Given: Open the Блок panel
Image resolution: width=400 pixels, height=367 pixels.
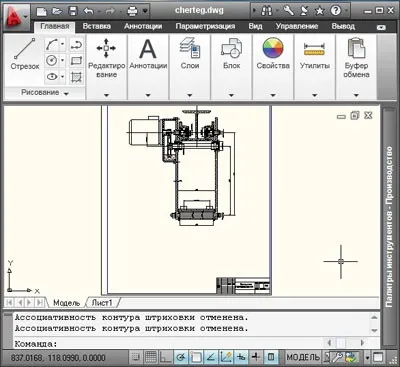Looking at the screenshot, I should (231, 48).
